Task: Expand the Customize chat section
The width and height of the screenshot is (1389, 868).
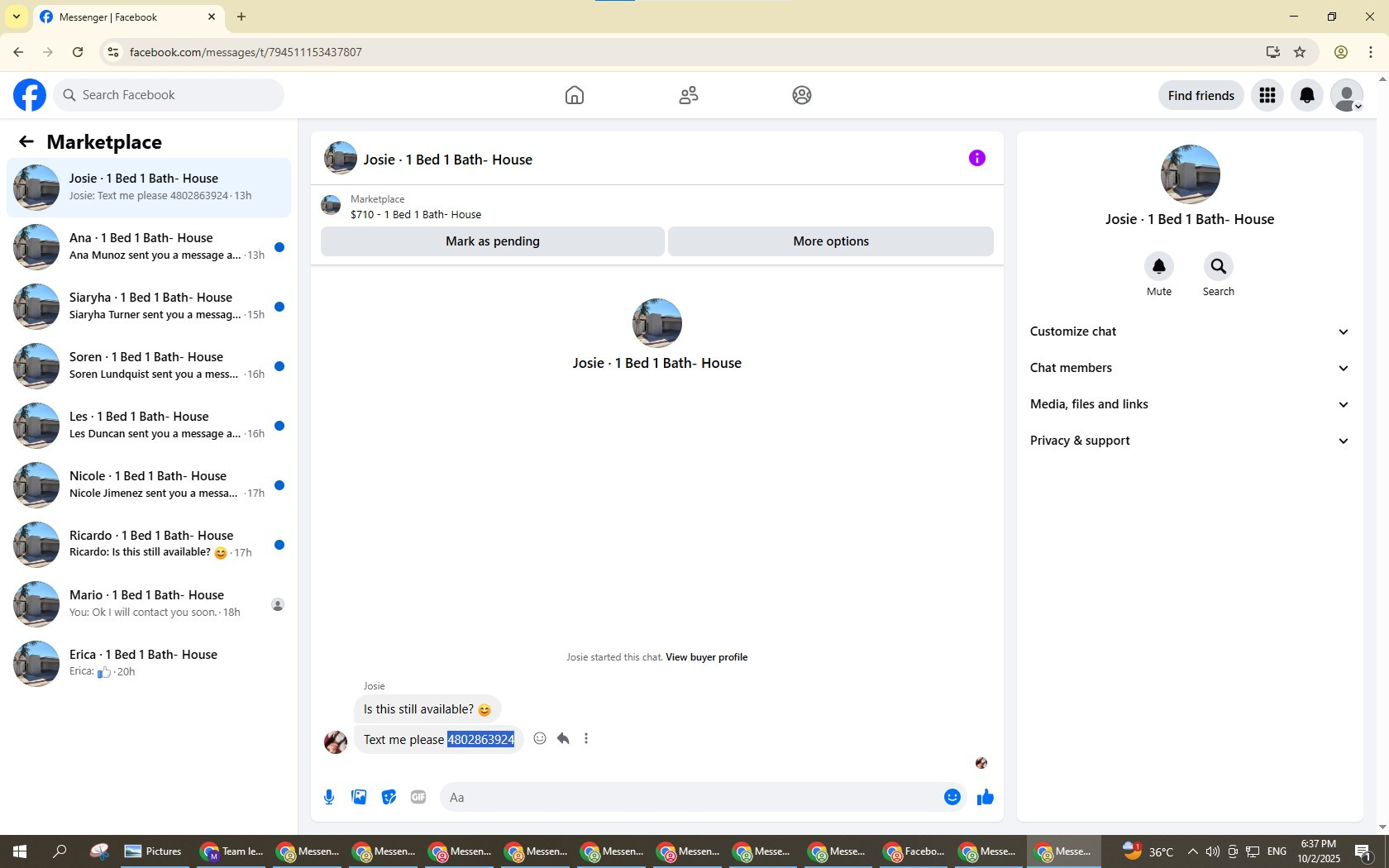Action: click(x=1190, y=331)
